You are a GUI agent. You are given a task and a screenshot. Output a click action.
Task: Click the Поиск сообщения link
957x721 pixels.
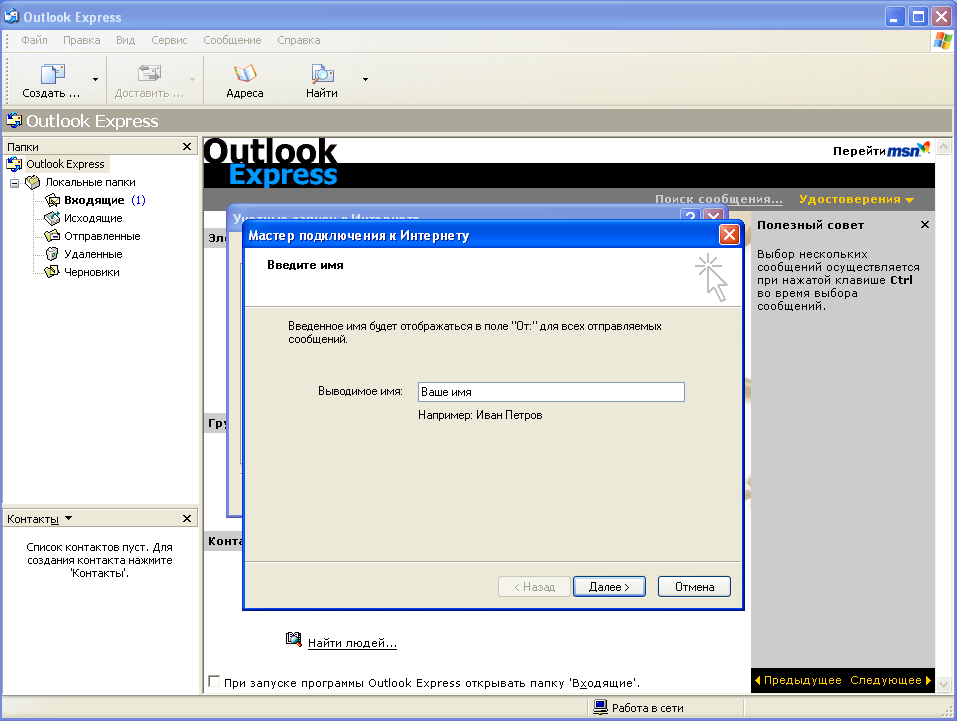point(718,199)
